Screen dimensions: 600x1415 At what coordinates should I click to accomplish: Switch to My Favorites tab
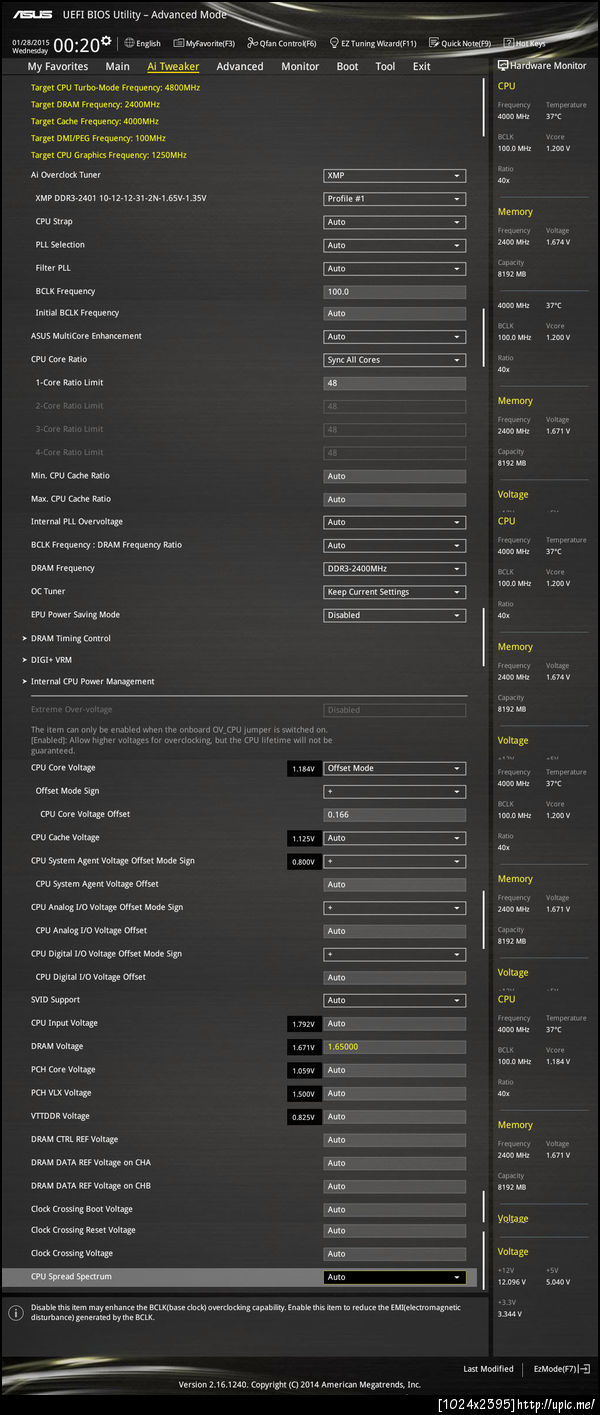(58, 66)
